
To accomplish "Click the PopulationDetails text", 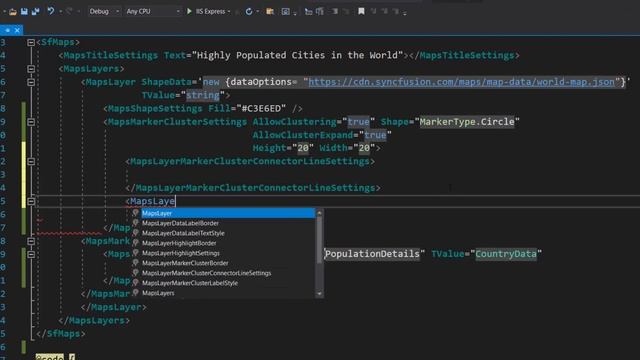I will tap(372, 254).
